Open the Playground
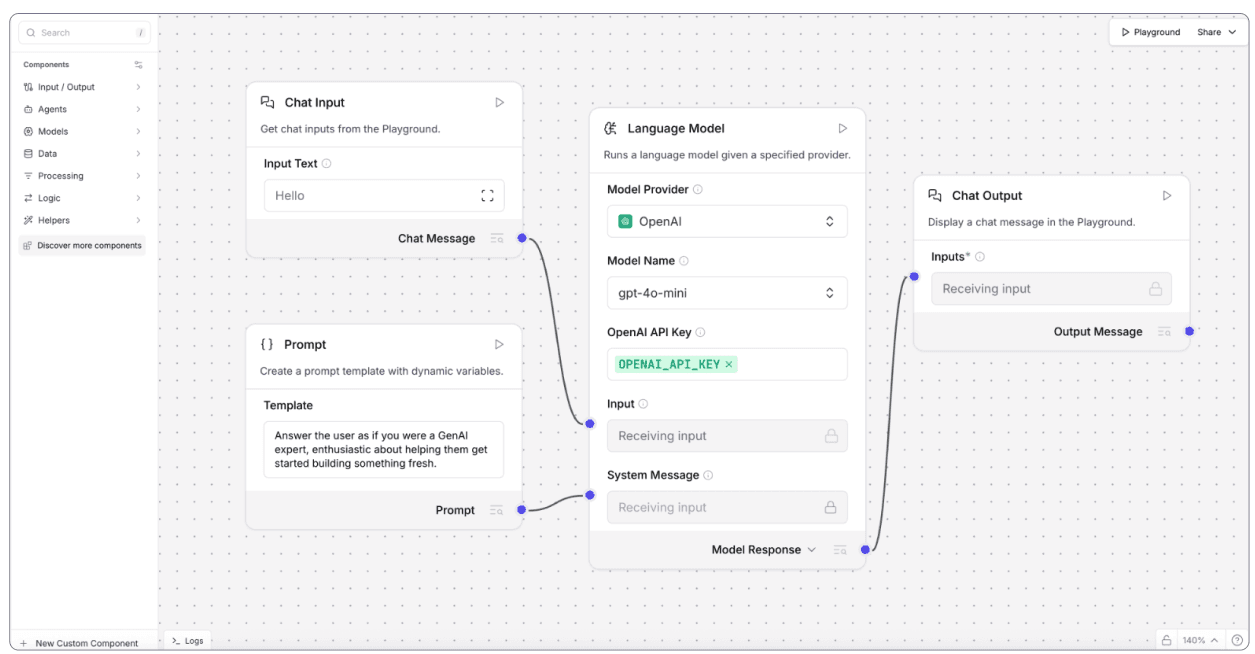The image size is (1255, 654). pos(1150,32)
